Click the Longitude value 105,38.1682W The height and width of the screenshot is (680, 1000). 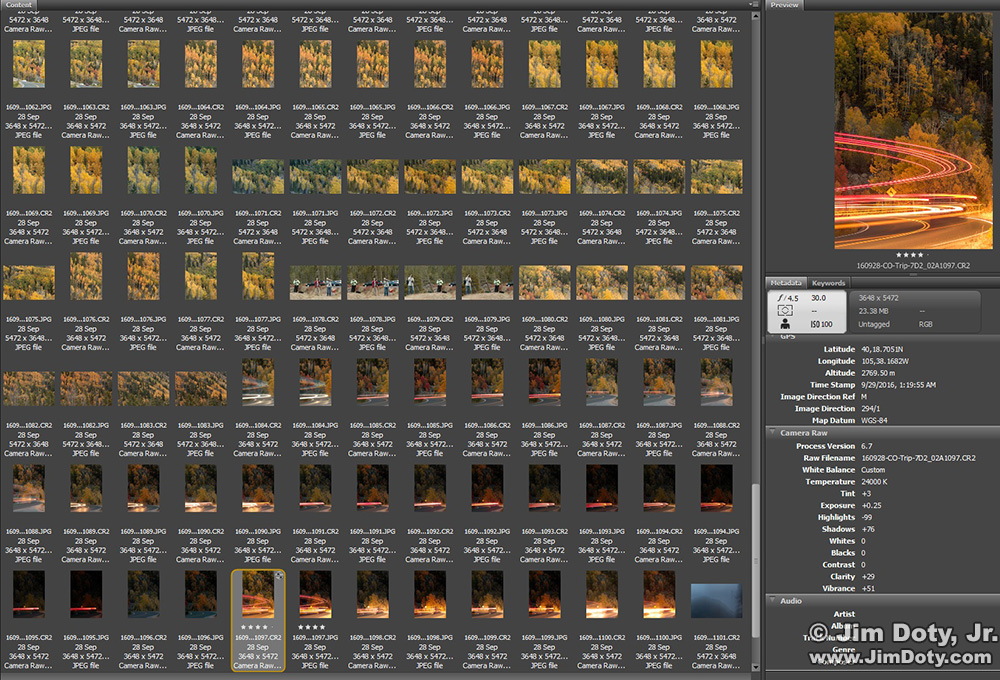click(x=885, y=361)
